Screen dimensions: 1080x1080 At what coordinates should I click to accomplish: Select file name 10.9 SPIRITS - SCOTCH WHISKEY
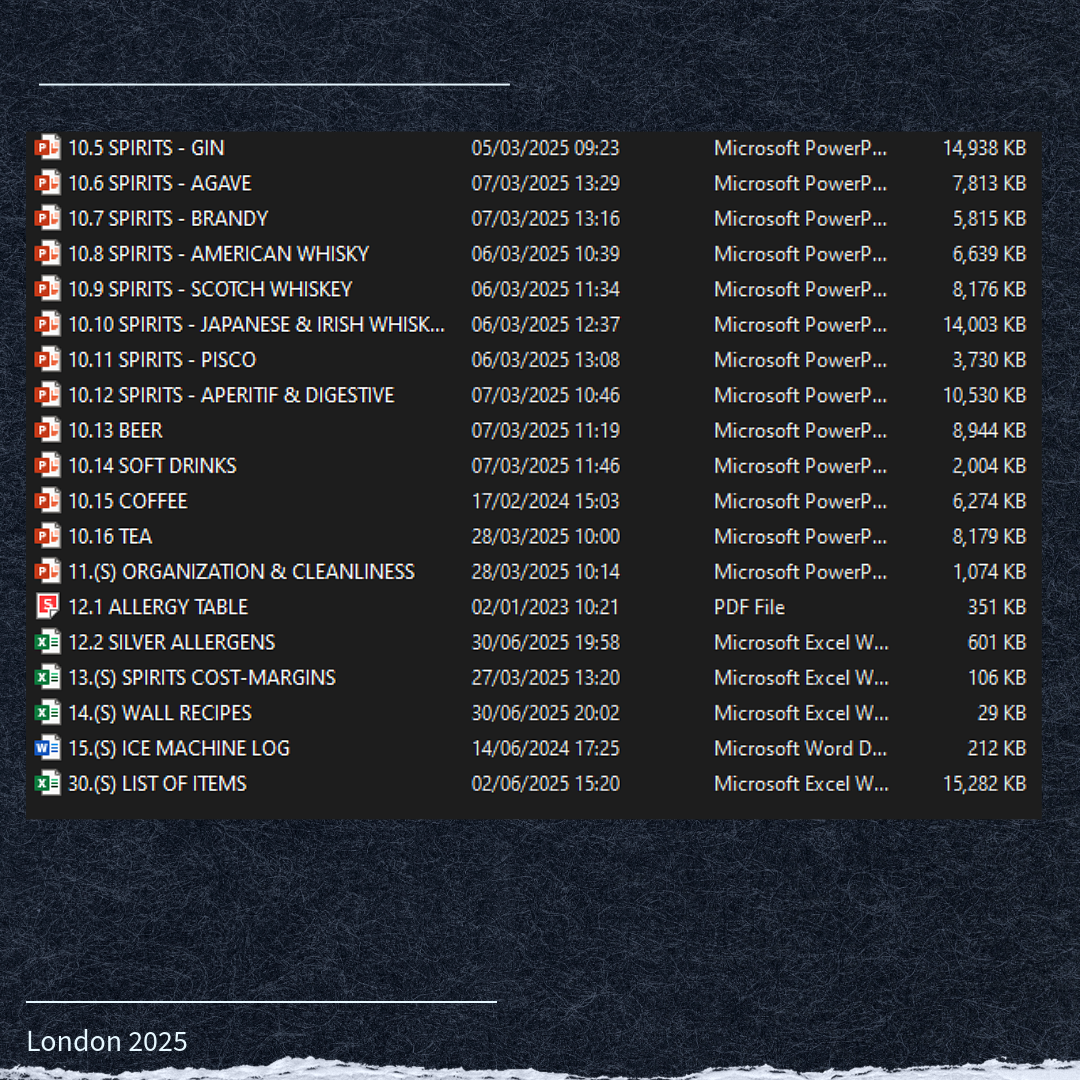[210, 289]
